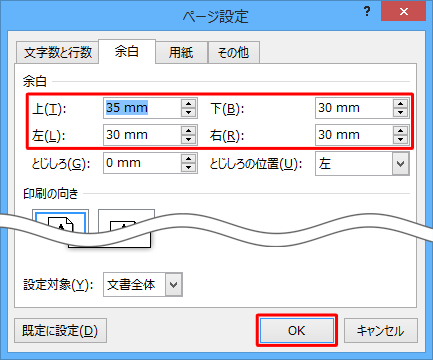
Task: Open help with the question mark
Action: point(367,11)
